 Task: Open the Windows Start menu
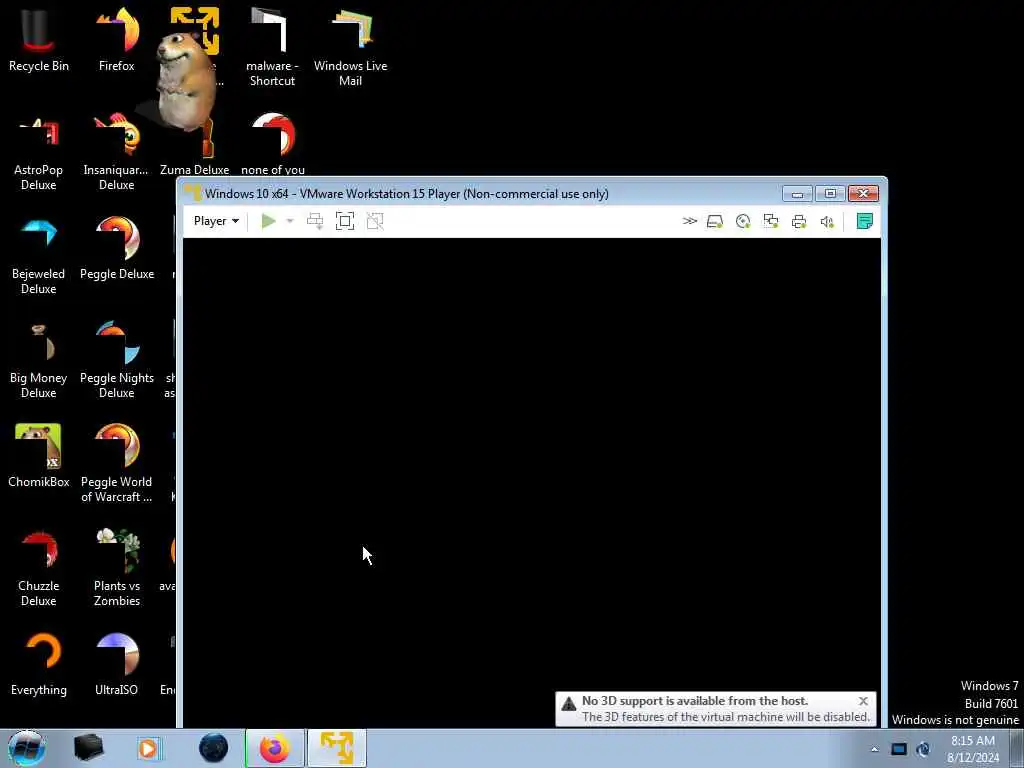click(x=26, y=748)
